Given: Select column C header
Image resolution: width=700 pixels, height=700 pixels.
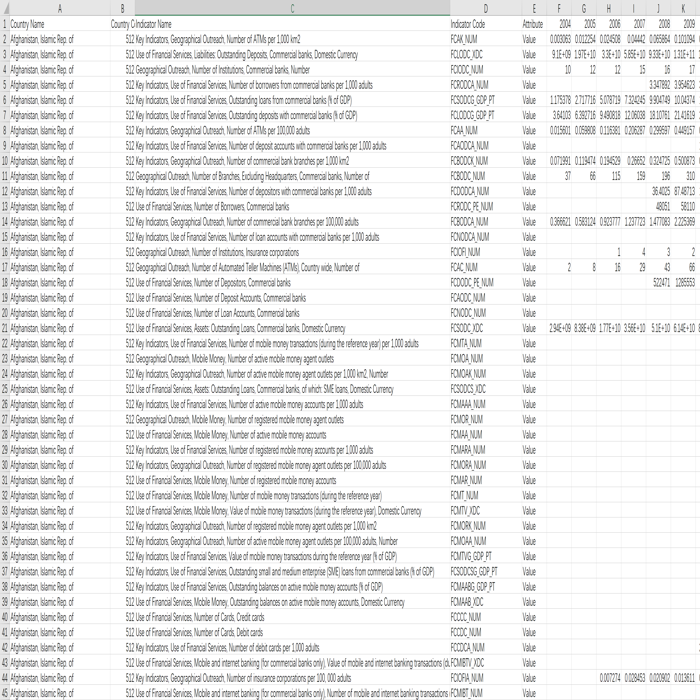Looking at the screenshot, I should (x=292, y=8).
